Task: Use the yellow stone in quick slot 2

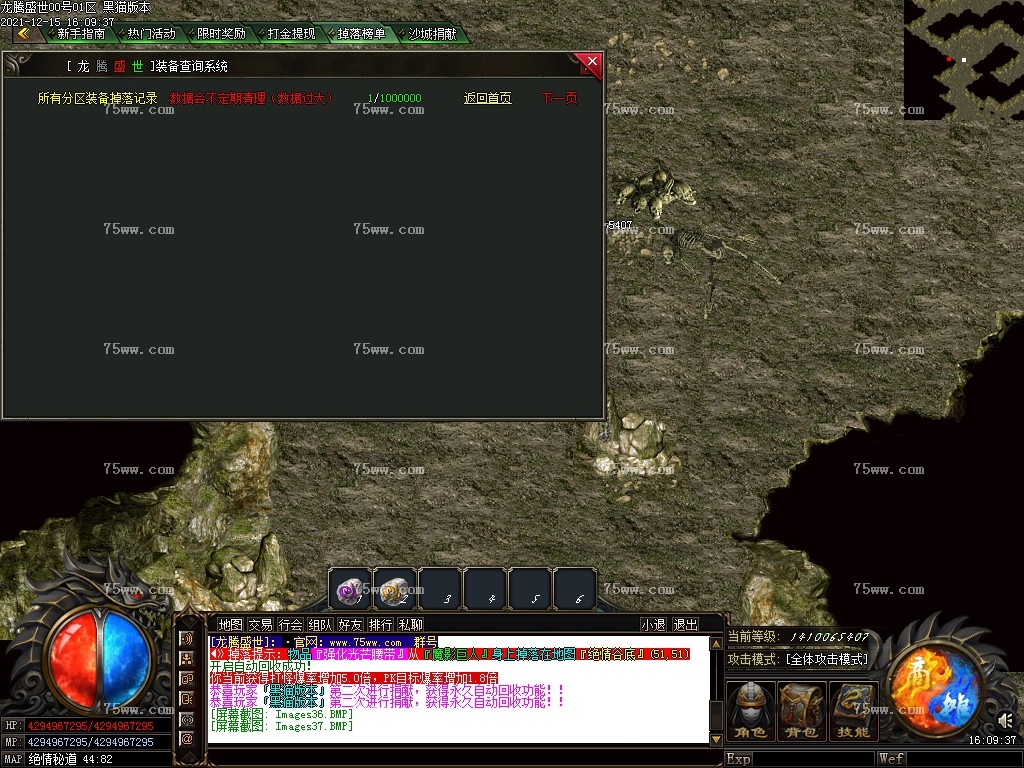Action: tap(394, 590)
